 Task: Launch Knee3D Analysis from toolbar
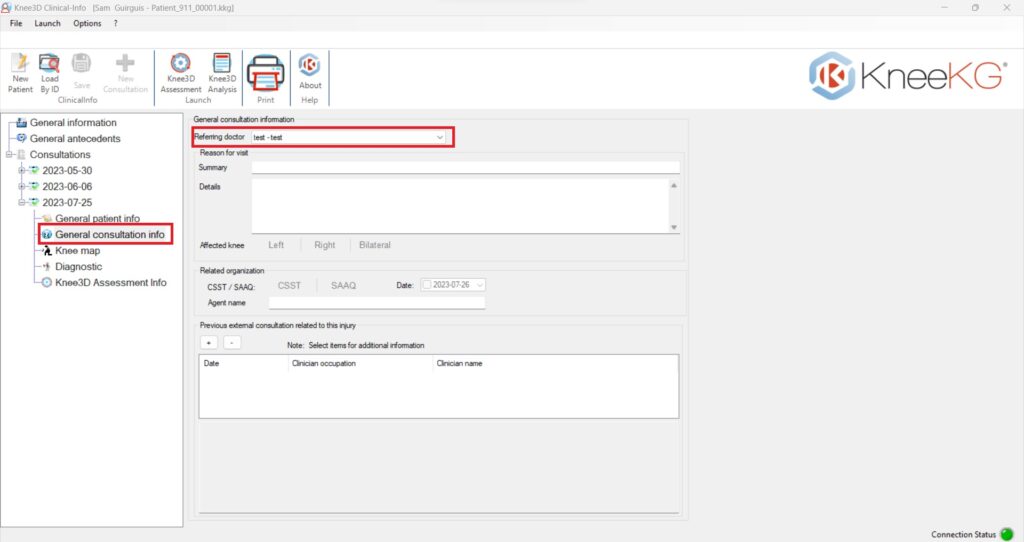pyautogui.click(x=222, y=63)
